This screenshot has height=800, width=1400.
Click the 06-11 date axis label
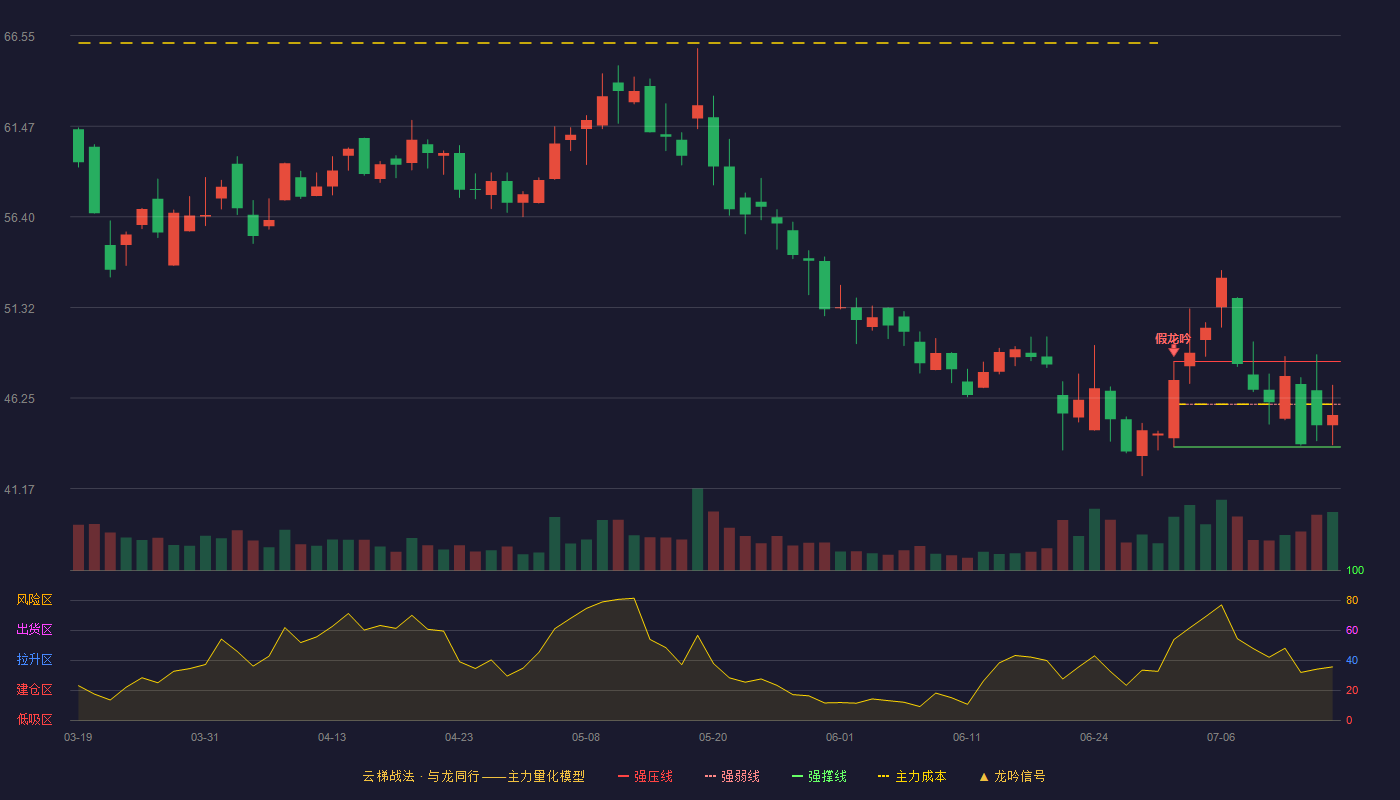click(967, 737)
